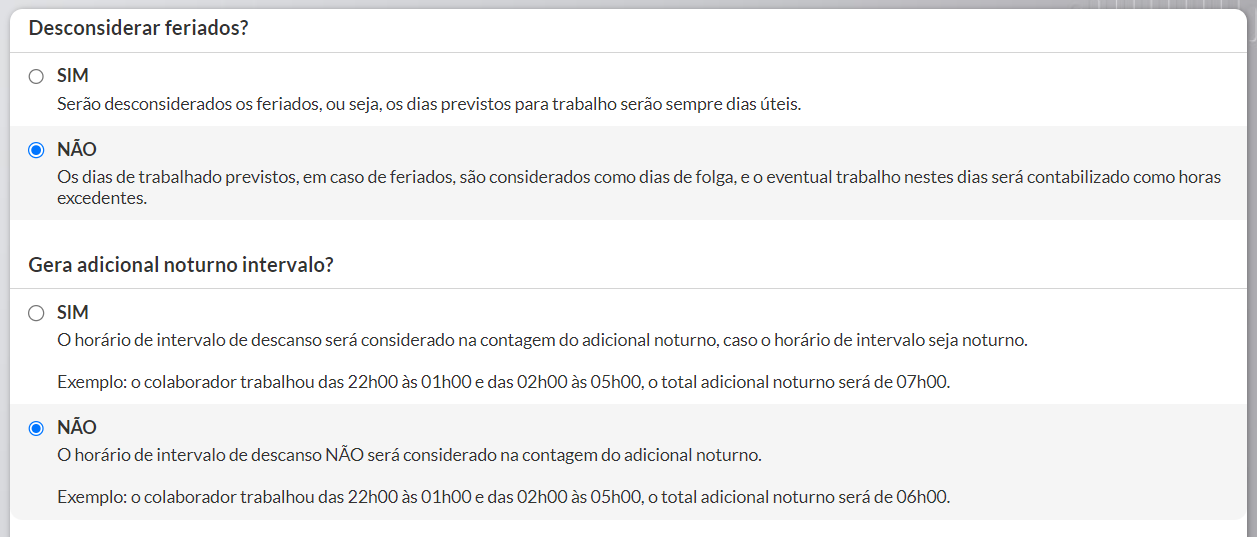The width and height of the screenshot is (1257, 537).
Task: Click 'Gera adicional noturno intervalo?' heading
Action: pyautogui.click(x=181, y=265)
